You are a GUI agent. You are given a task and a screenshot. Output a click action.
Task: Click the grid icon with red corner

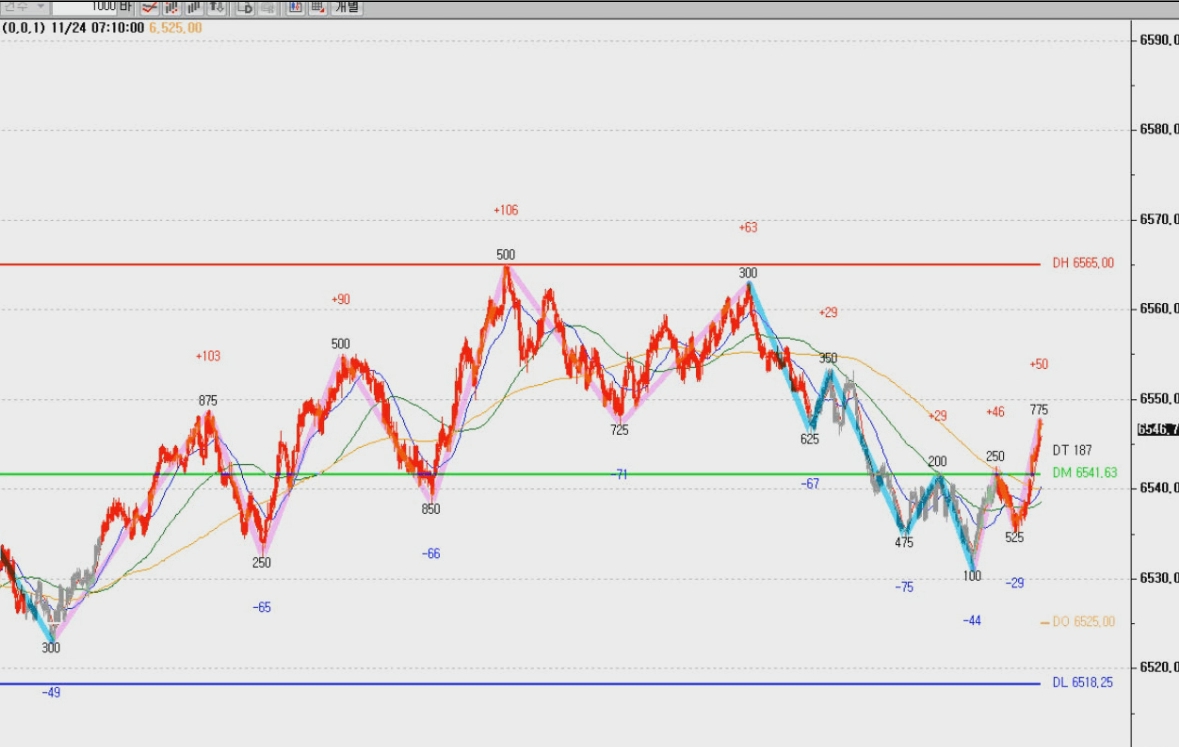317,8
